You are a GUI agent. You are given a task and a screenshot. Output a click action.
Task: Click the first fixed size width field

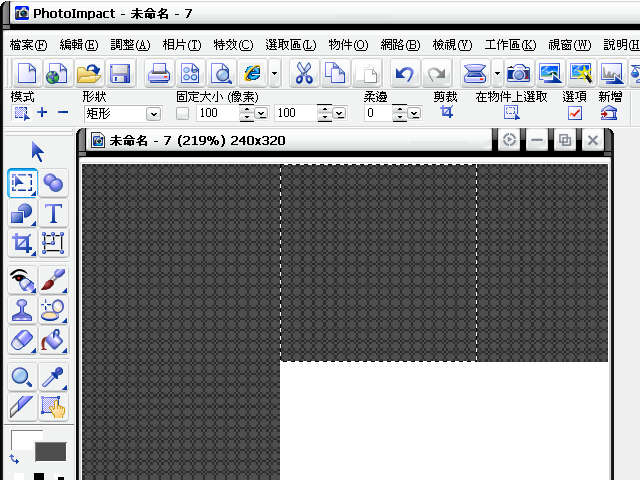[218, 113]
